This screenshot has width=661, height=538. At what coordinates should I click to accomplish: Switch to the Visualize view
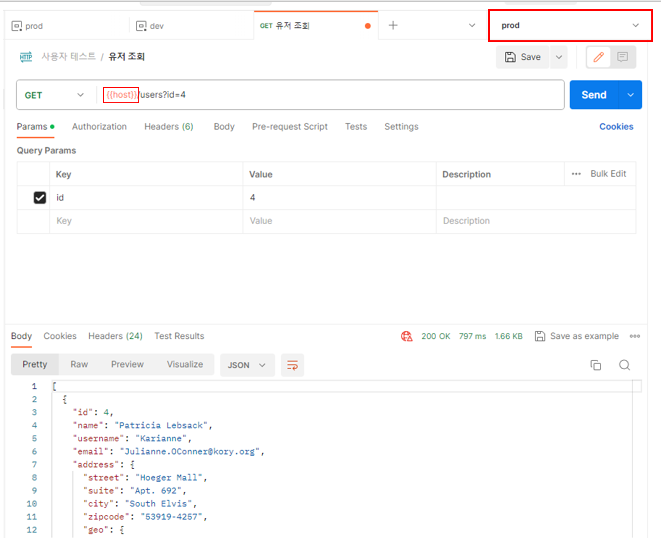point(185,364)
